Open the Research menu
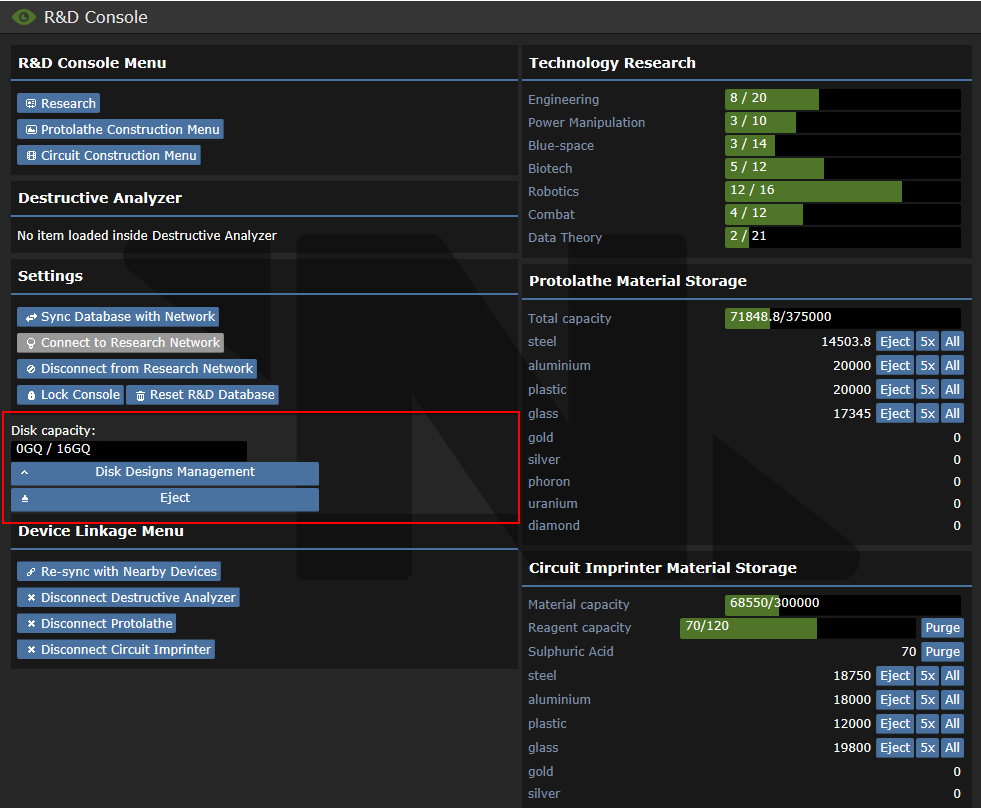This screenshot has height=808, width=981. pos(58,104)
